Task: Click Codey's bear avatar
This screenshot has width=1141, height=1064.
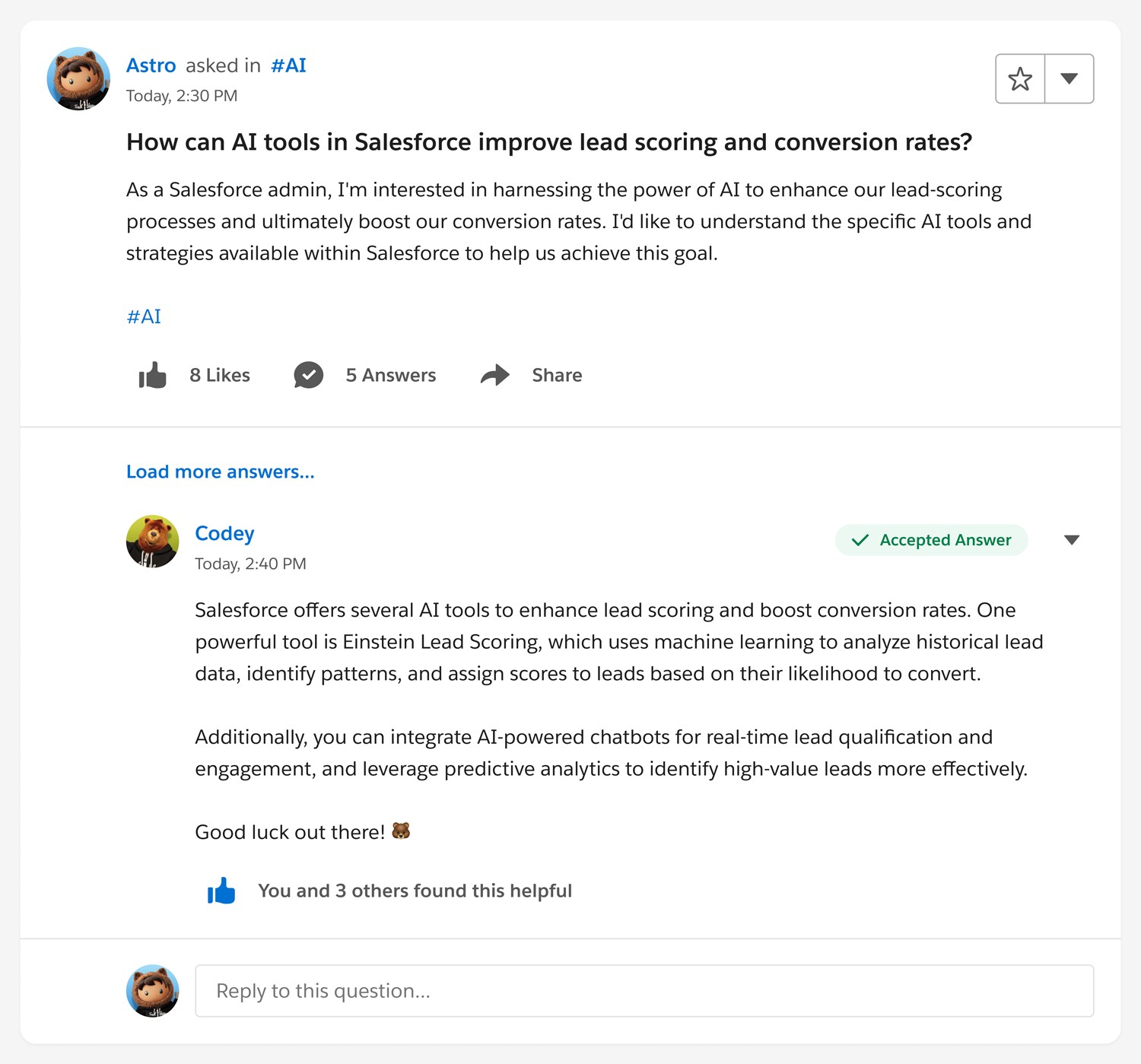Action: tap(152, 542)
